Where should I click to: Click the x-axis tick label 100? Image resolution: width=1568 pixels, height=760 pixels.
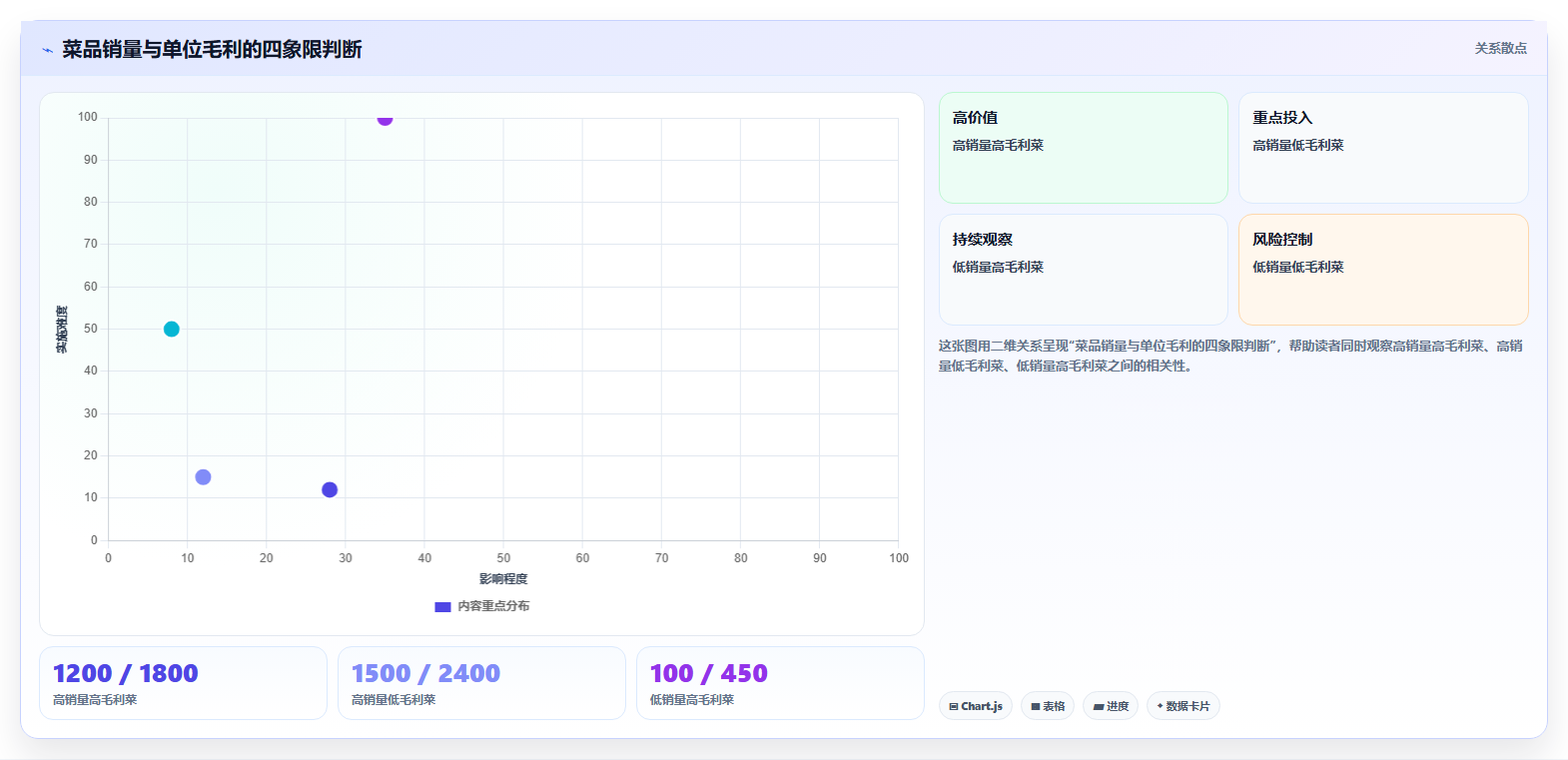(899, 558)
